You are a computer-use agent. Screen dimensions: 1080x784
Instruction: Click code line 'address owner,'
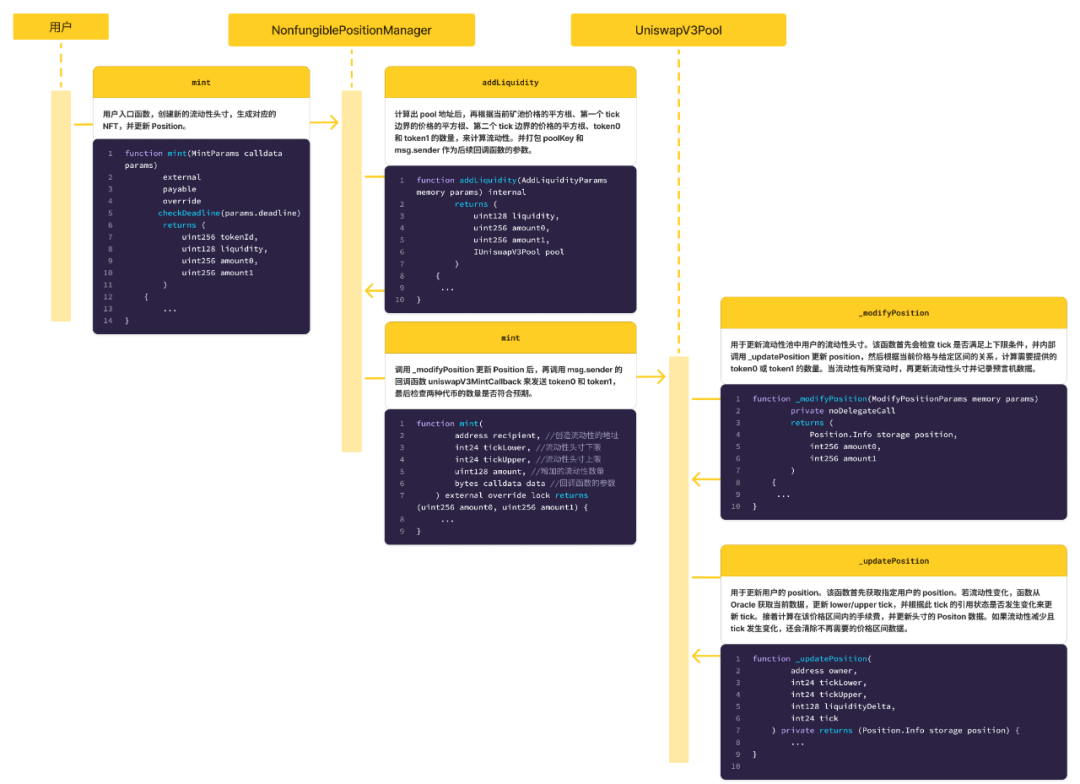tap(823, 671)
